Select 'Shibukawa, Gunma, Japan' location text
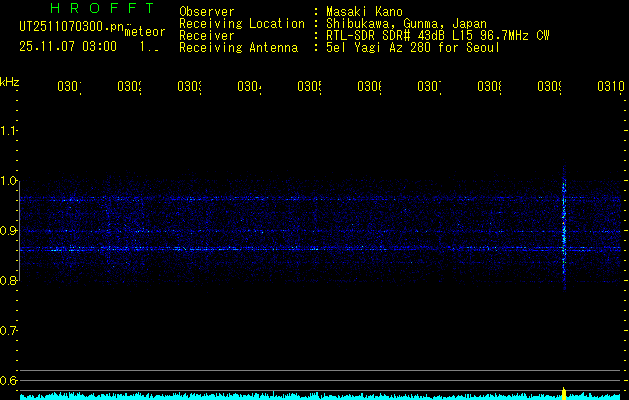Screen dimensions: 629x400 (x=406, y=24)
